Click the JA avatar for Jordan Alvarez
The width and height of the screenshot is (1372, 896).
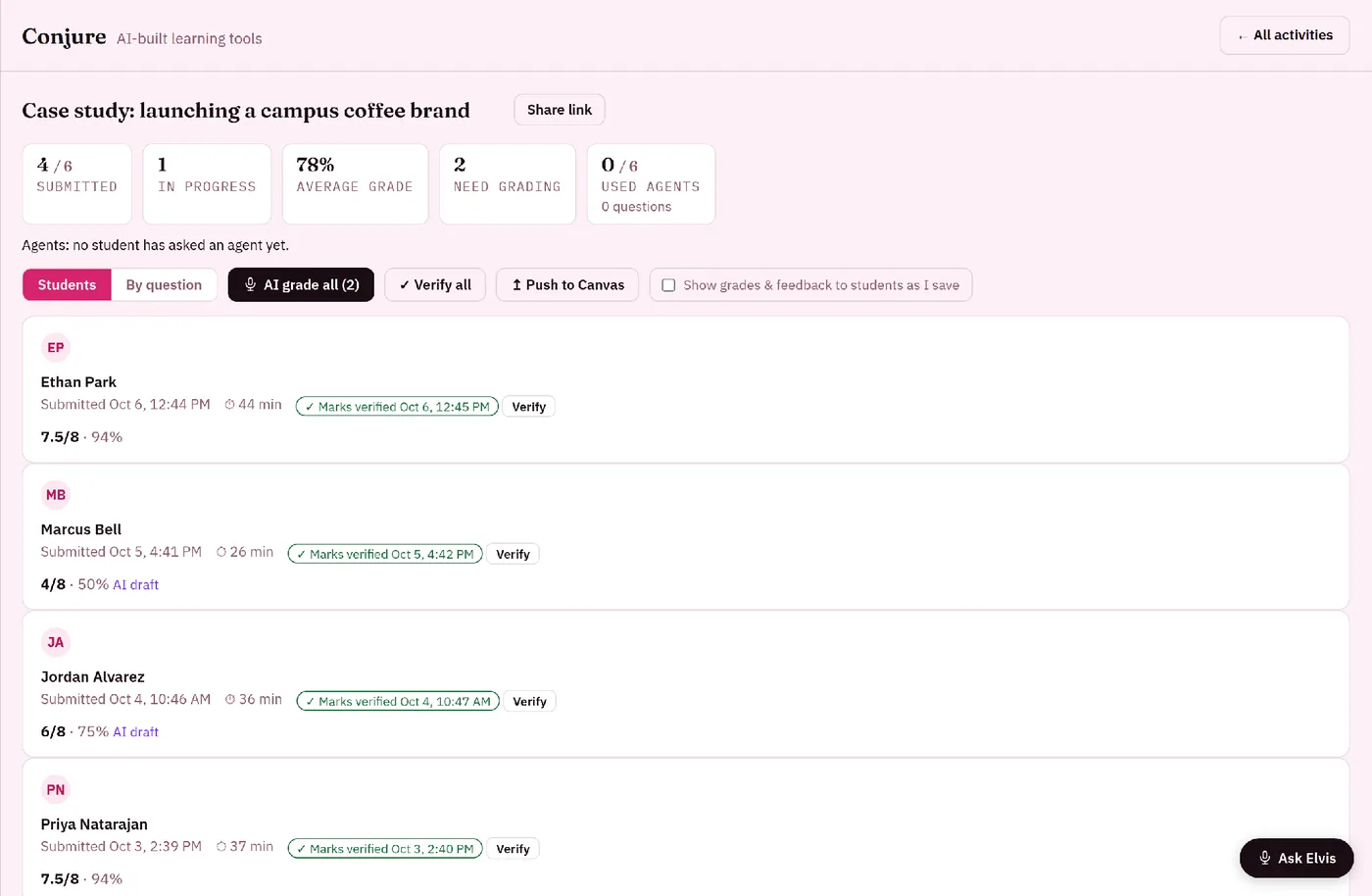[x=56, y=642]
